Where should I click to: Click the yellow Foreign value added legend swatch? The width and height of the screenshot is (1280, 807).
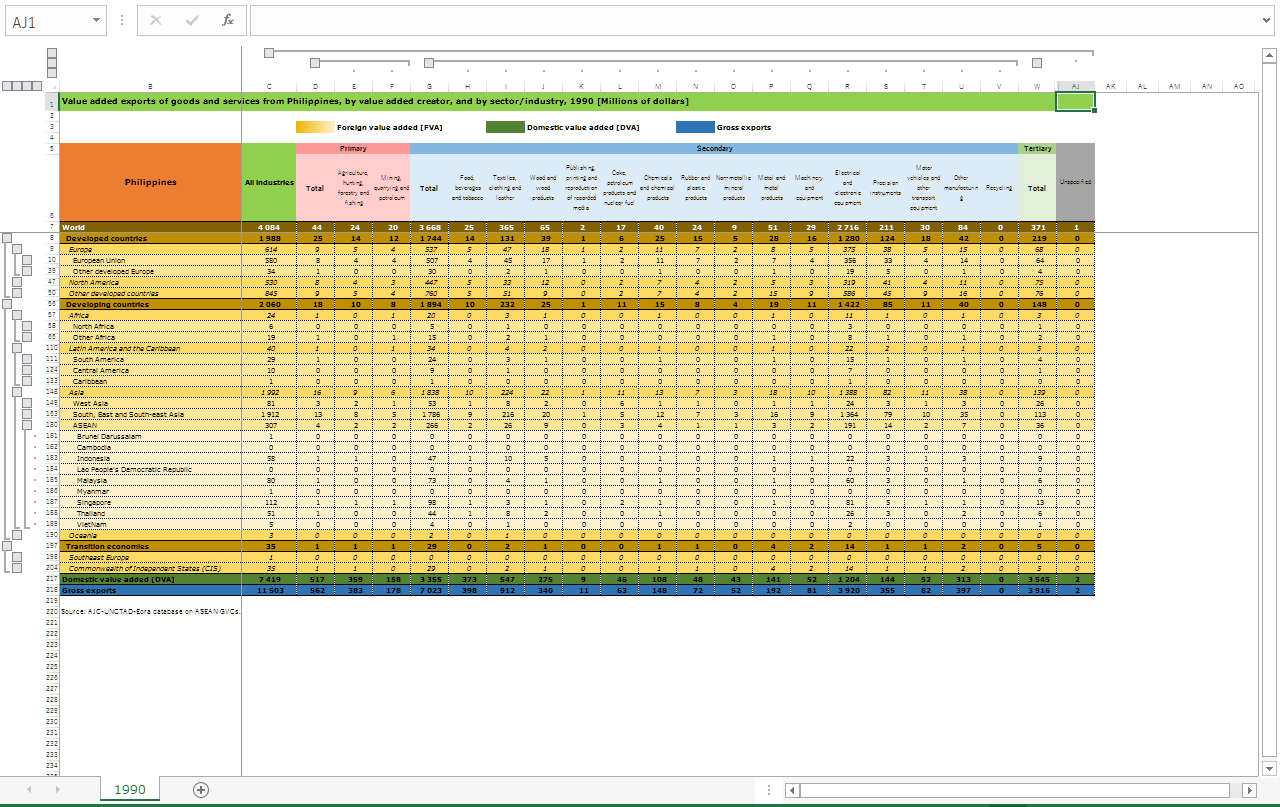pos(314,127)
